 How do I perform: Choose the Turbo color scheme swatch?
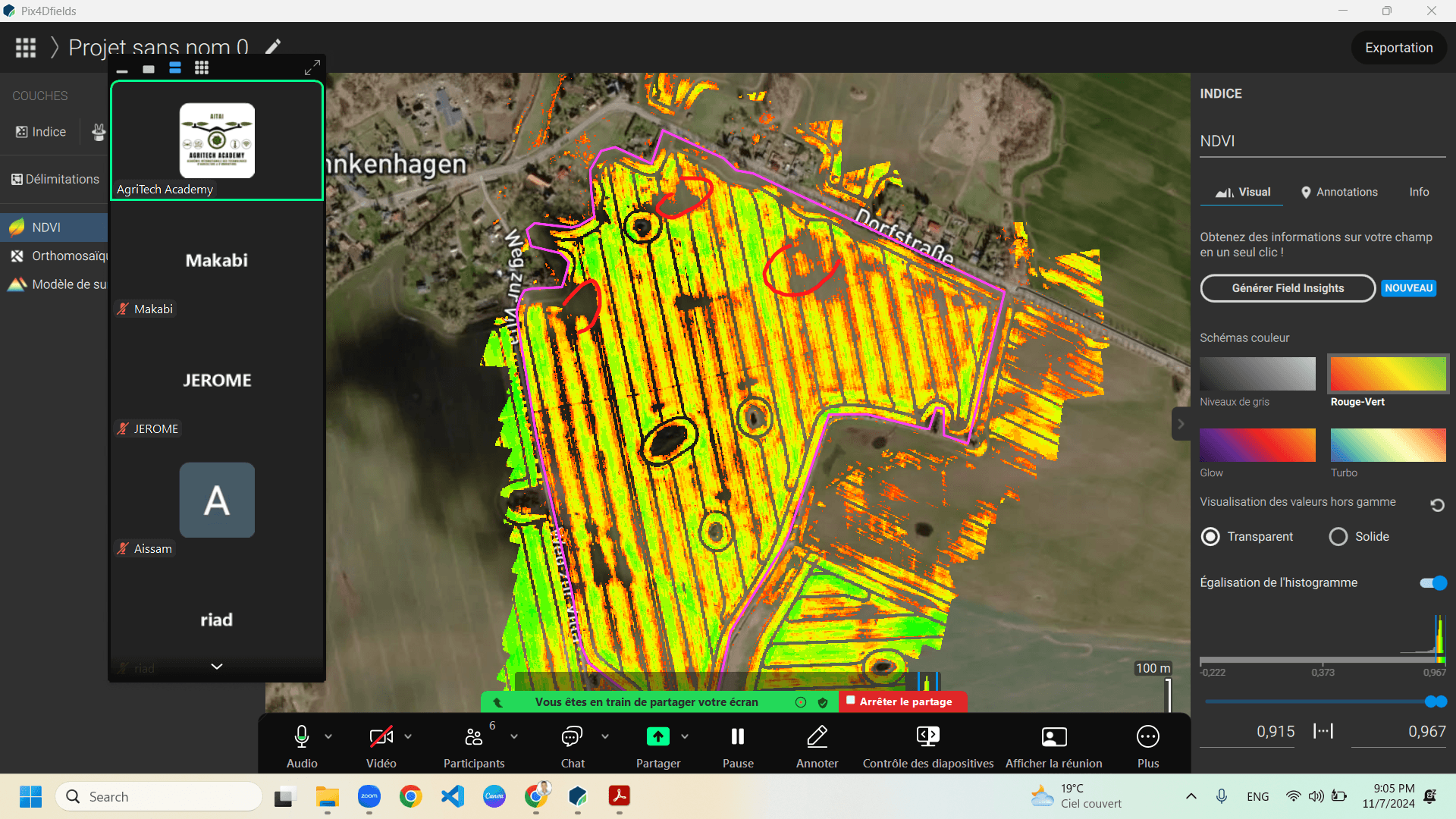point(1388,446)
